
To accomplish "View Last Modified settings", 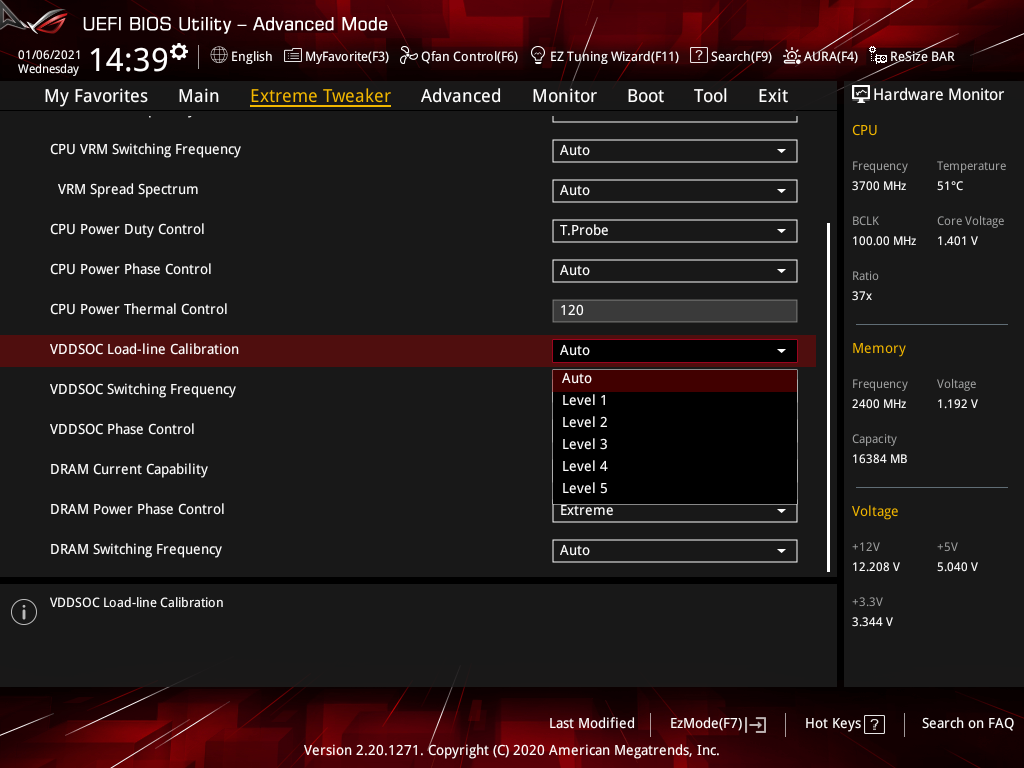I will point(592,724).
